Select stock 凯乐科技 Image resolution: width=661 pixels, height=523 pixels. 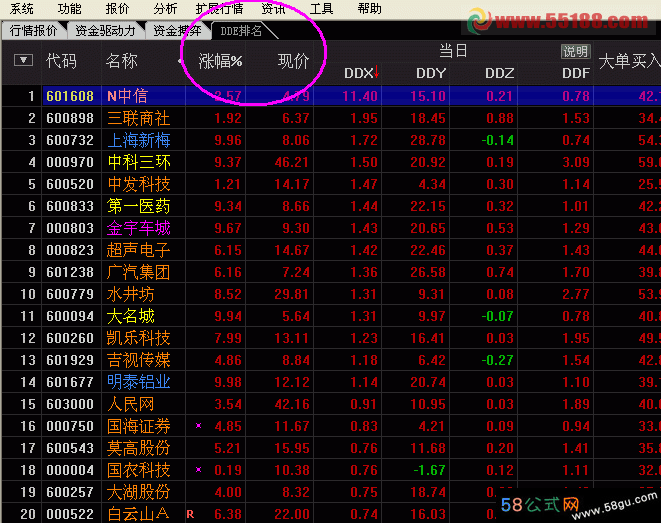point(139,338)
